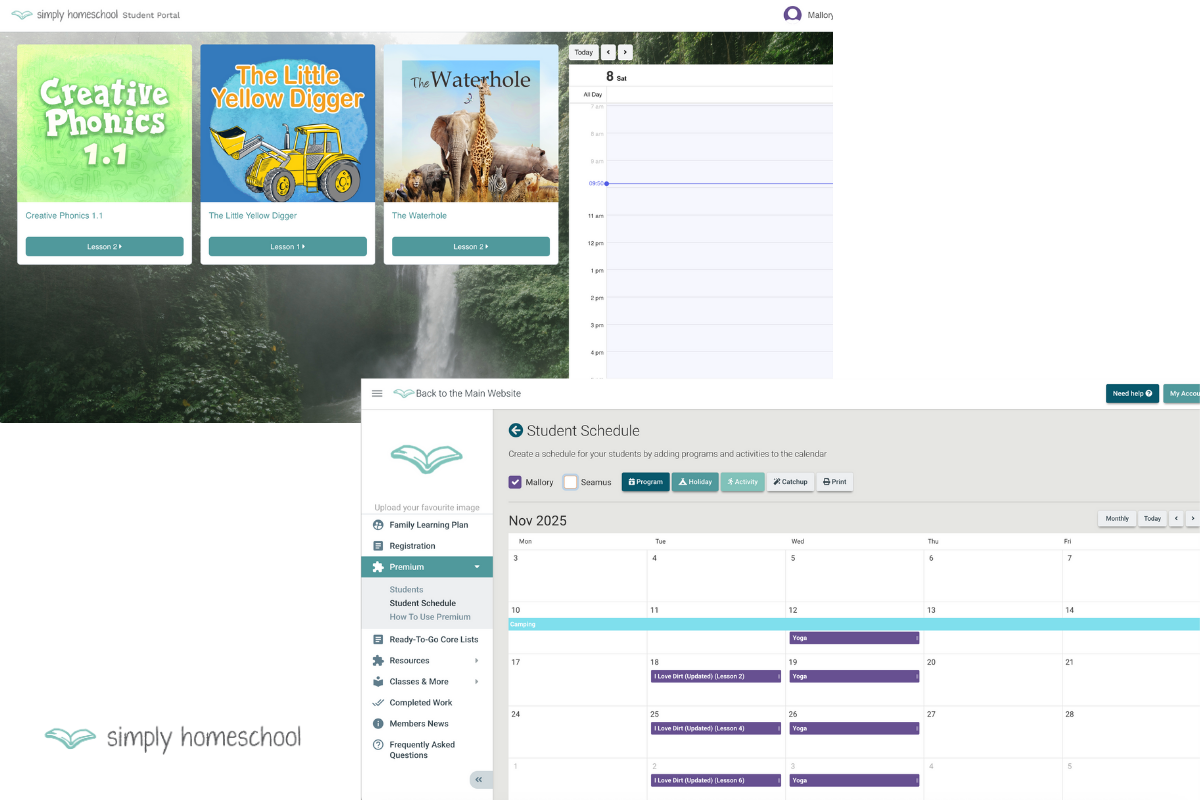This screenshot has width=1200, height=800.
Task: Click the Holiday button
Action: (694, 482)
